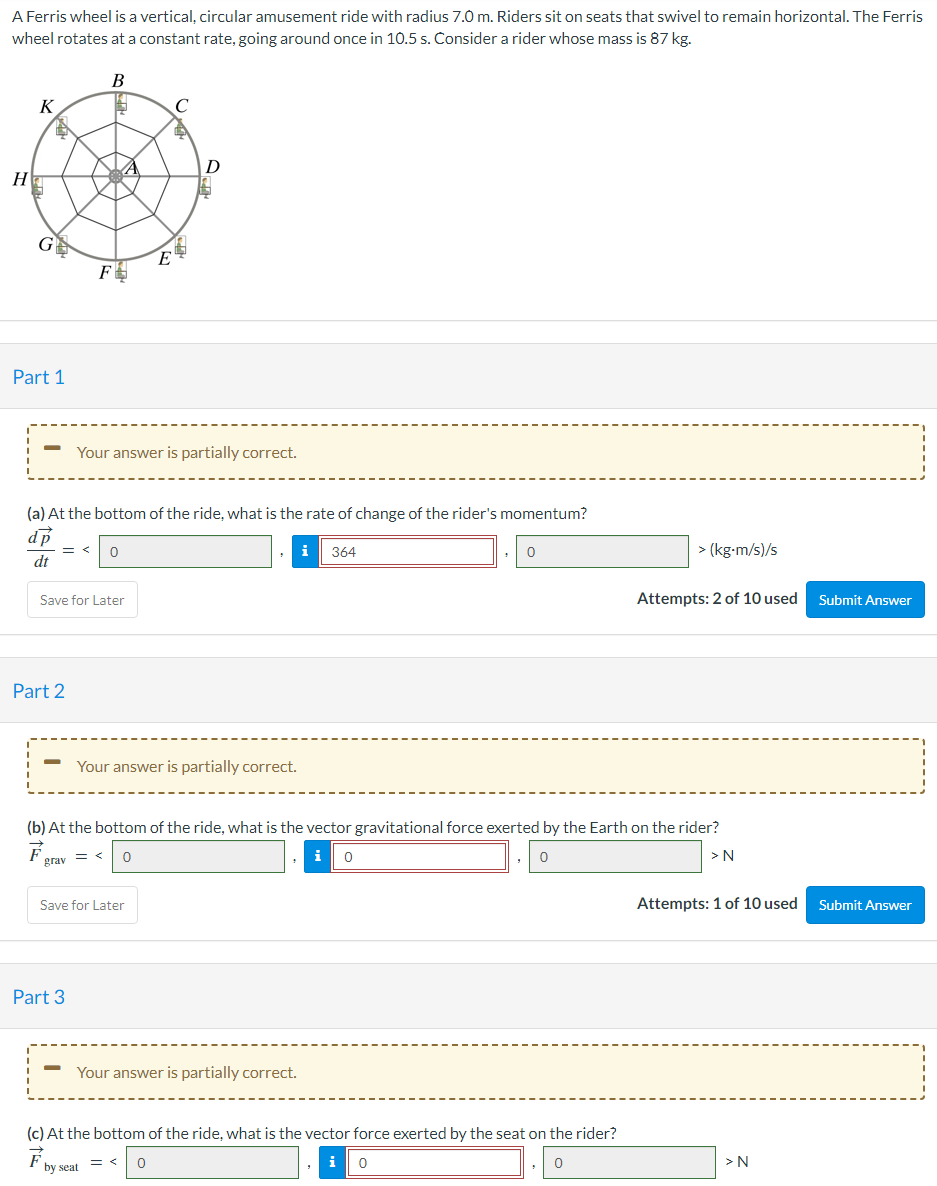Open the info tooltip beside the 364 field in Part 1
Image resolution: width=937 pixels, height=1186 pixels.
305,550
